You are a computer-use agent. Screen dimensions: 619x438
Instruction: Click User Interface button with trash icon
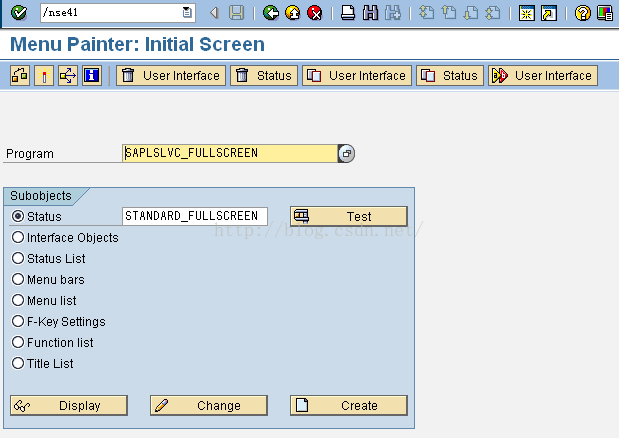coord(171,75)
